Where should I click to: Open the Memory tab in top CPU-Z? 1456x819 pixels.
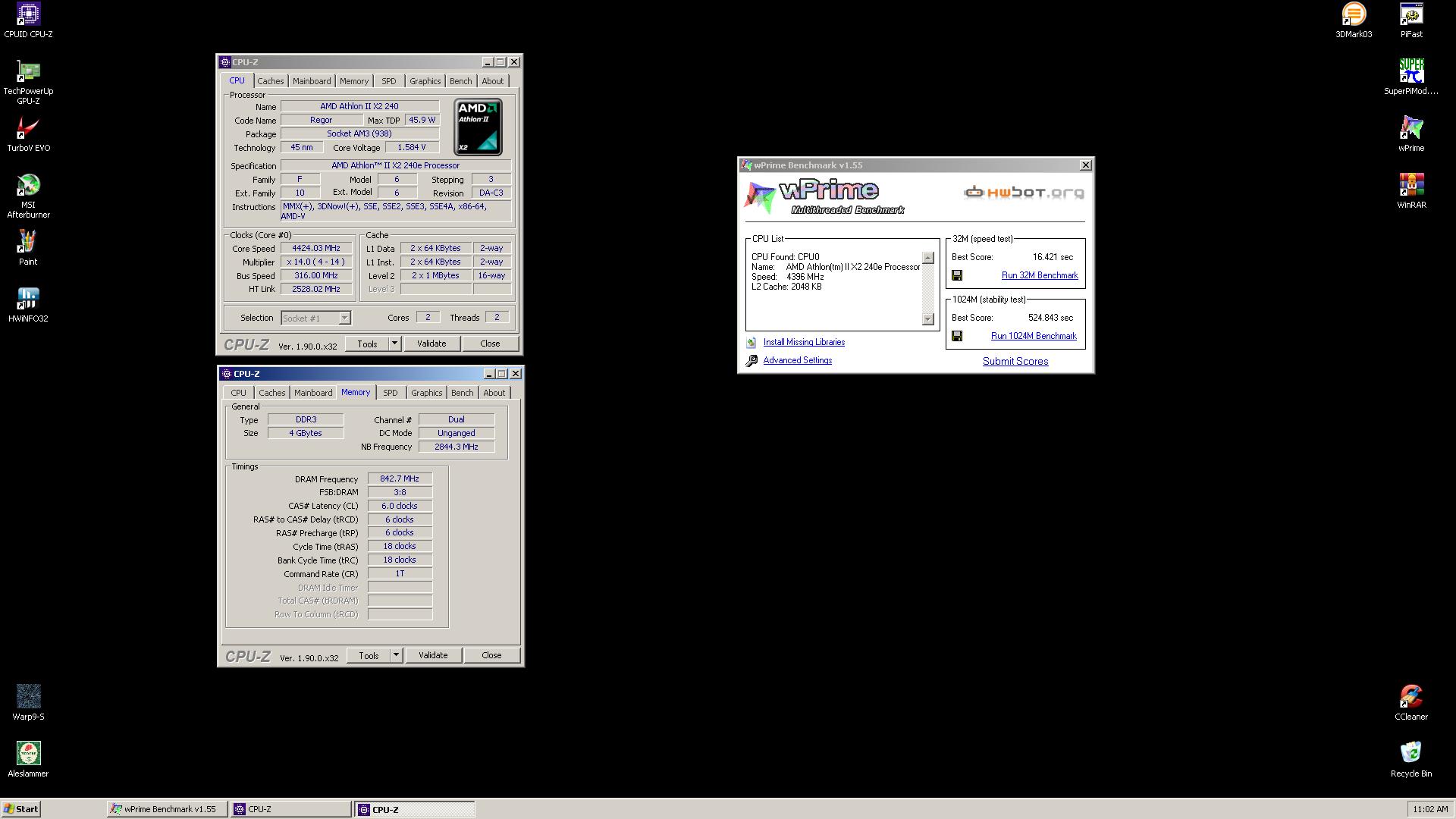[353, 81]
